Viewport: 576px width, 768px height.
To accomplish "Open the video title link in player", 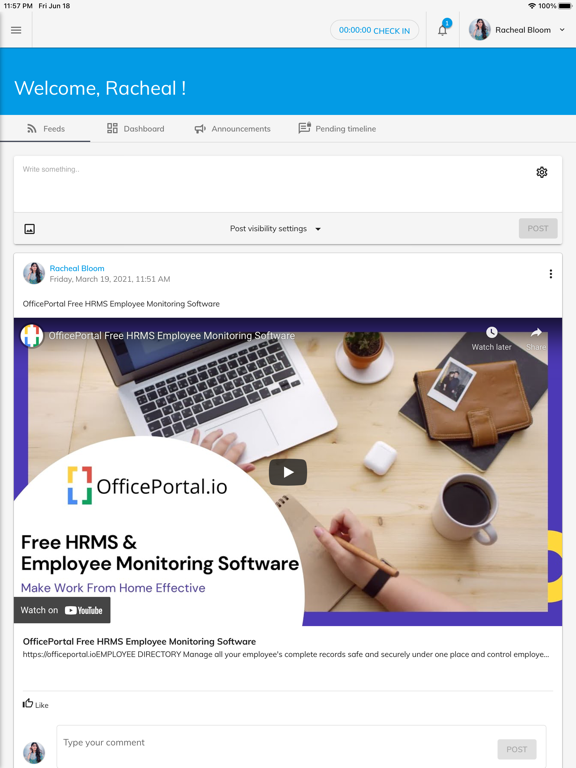I will pyautogui.click(x=171, y=336).
